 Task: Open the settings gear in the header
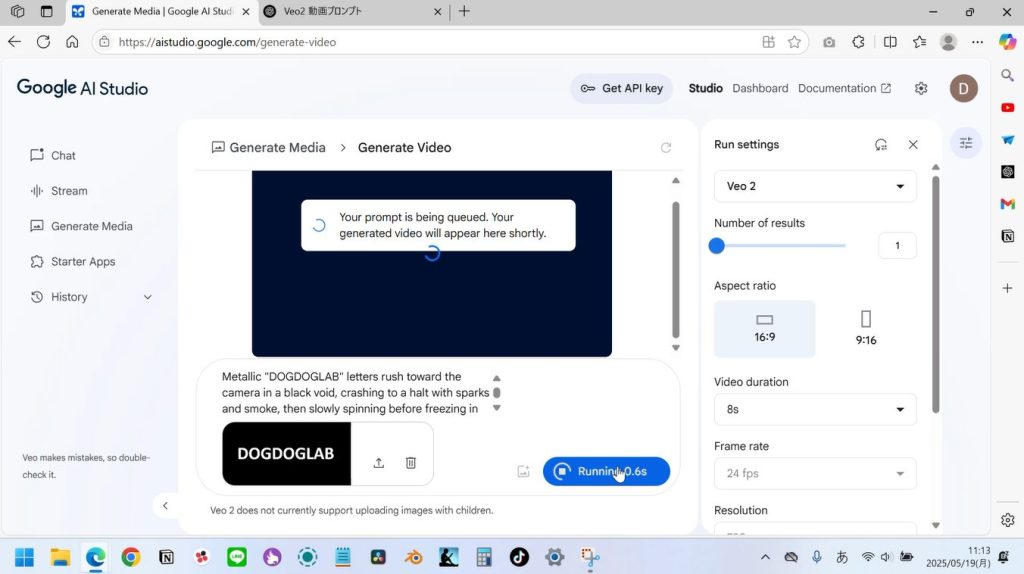921,88
